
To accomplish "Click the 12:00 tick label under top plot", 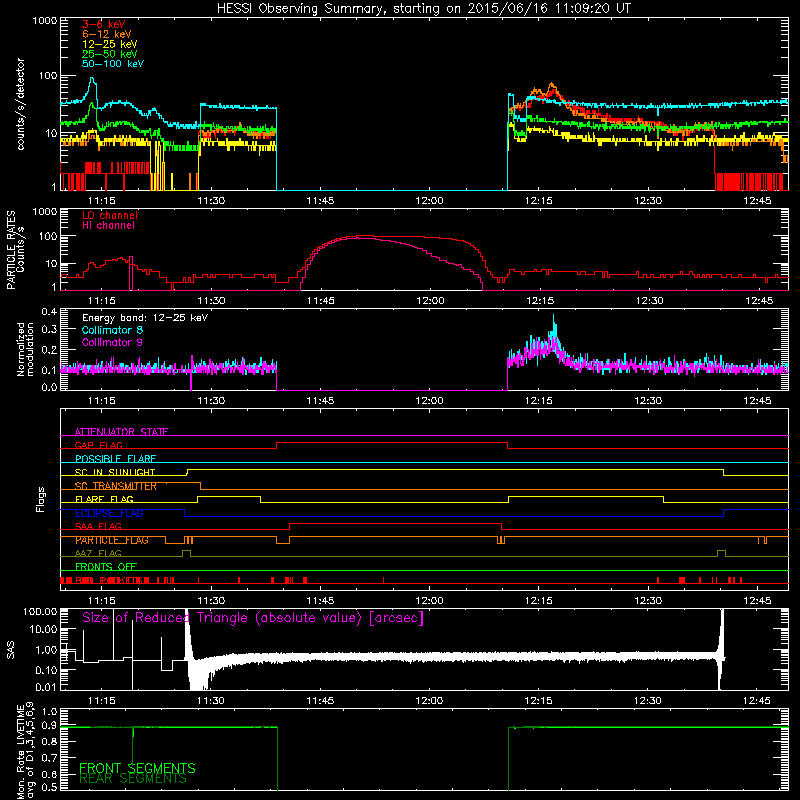I will [x=429, y=201].
